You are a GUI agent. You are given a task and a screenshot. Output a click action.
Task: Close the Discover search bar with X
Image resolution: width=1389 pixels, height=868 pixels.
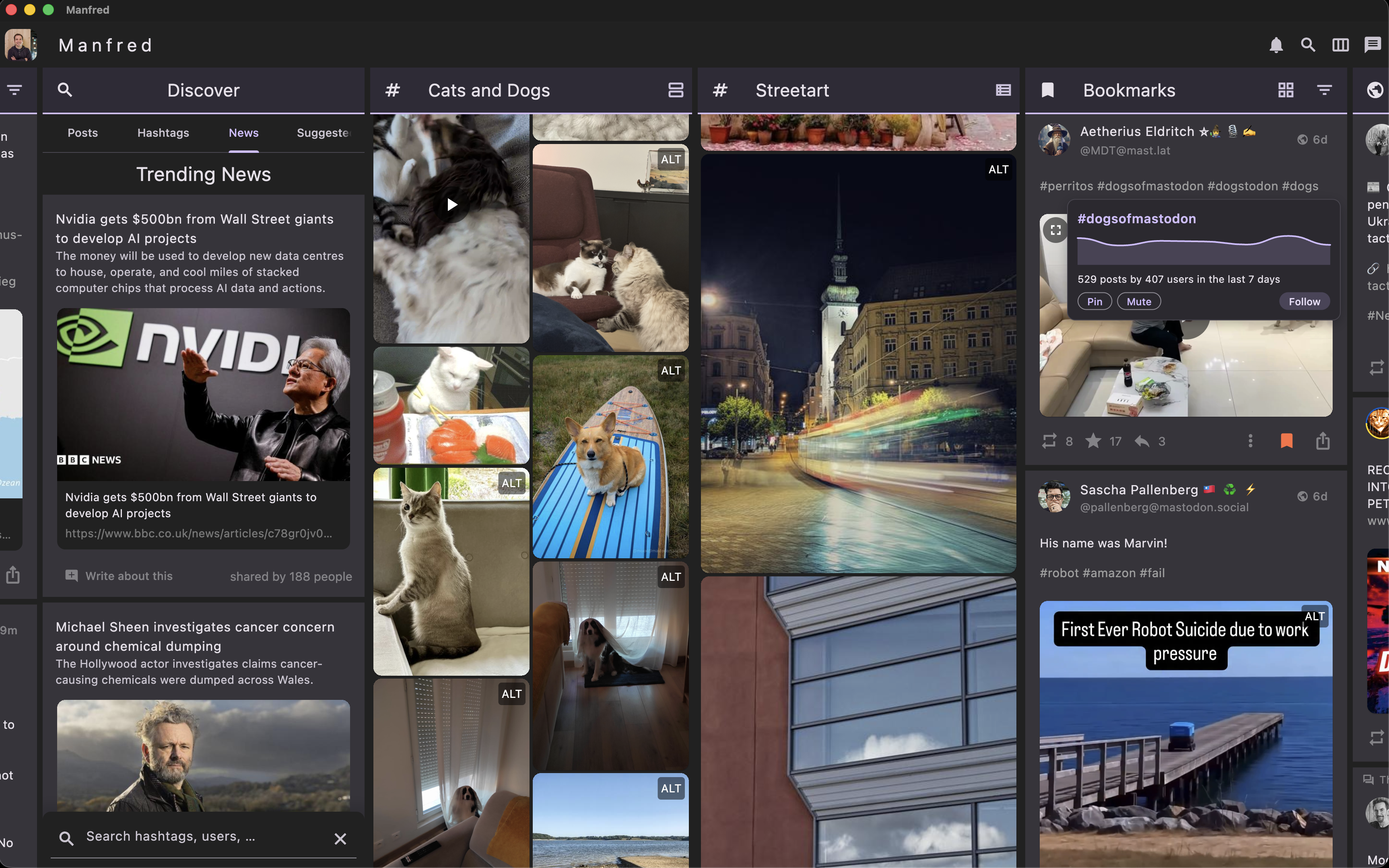340,839
